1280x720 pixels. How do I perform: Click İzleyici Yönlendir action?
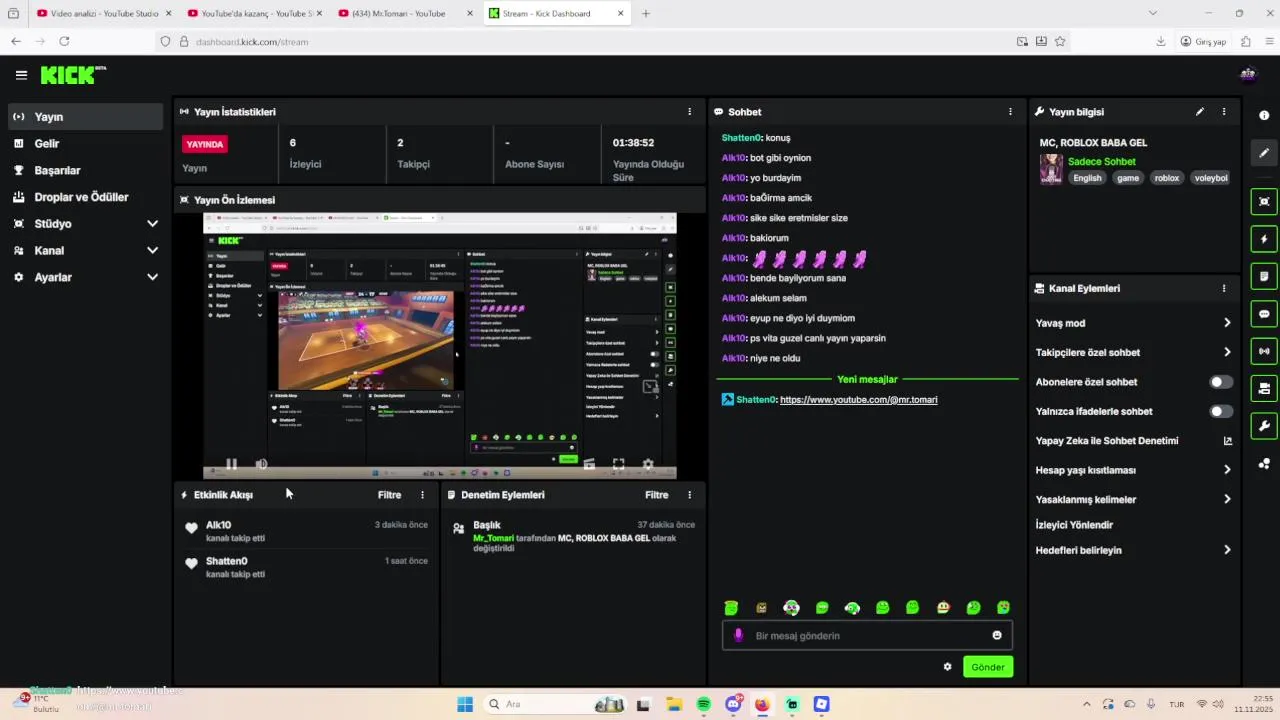click(1074, 525)
